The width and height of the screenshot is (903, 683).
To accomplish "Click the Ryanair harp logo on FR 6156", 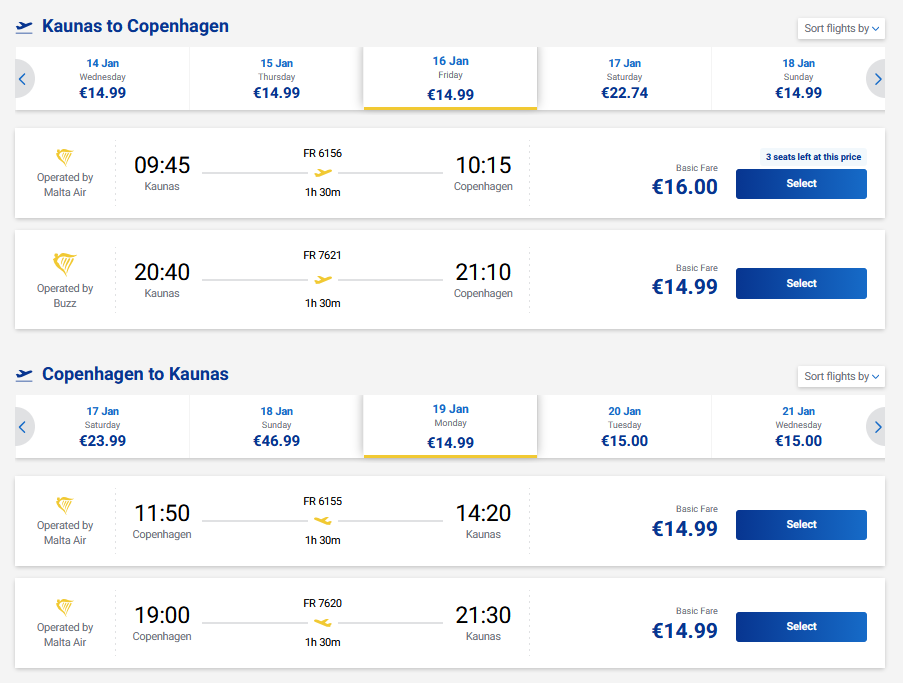I will (x=65, y=158).
